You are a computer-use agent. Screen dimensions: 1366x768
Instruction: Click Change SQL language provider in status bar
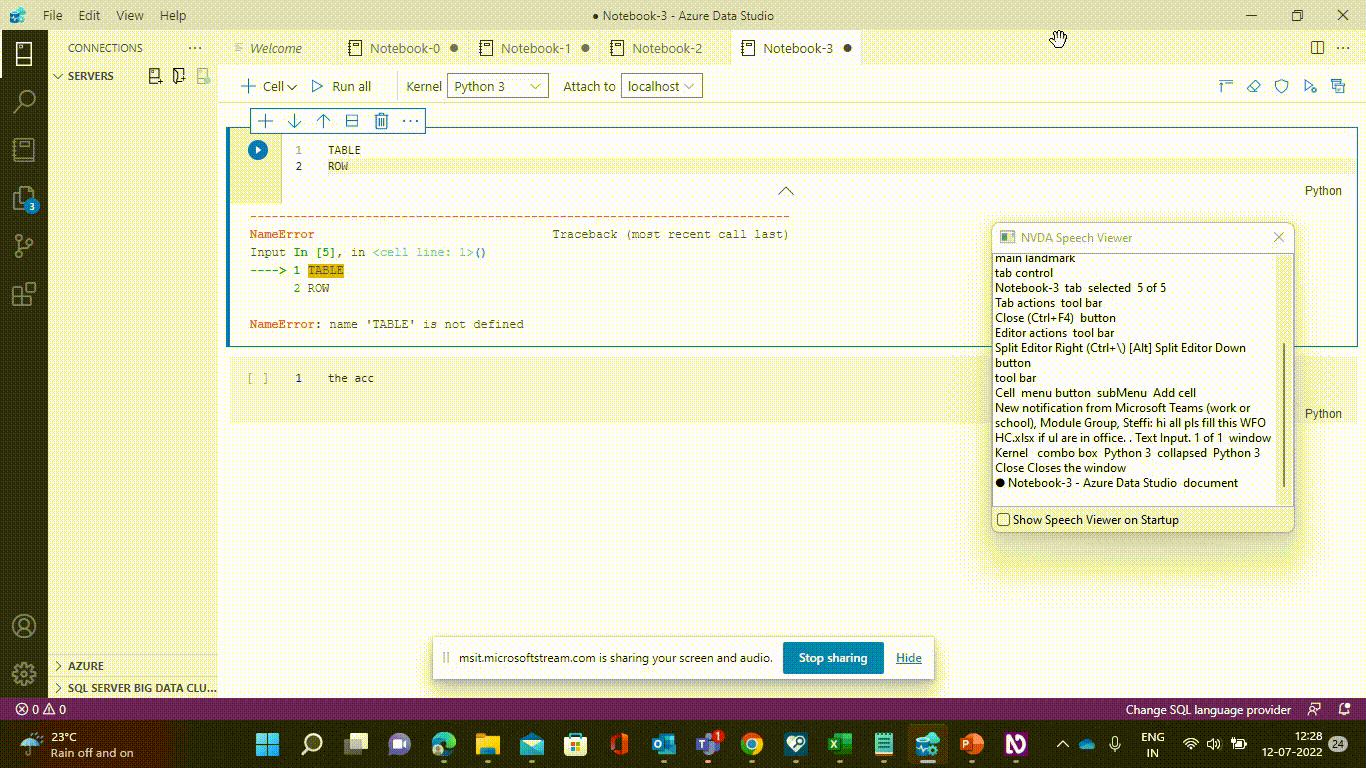click(1208, 709)
